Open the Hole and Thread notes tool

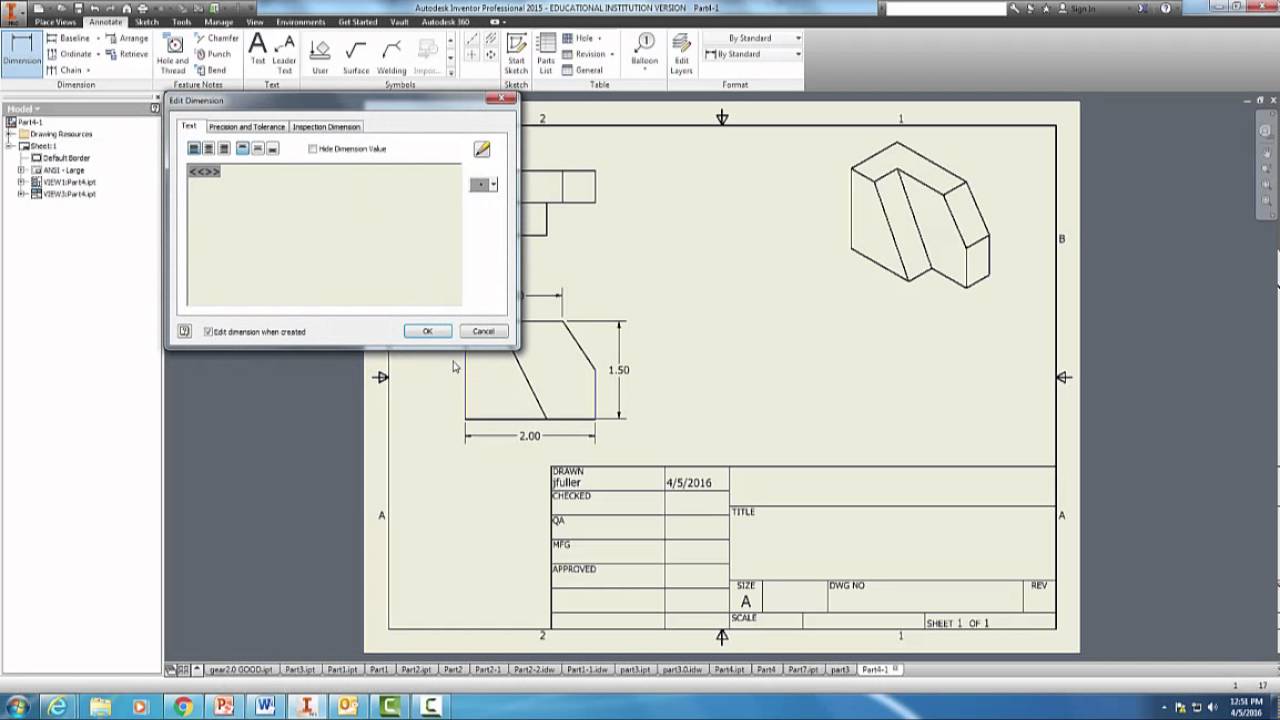coord(173,54)
